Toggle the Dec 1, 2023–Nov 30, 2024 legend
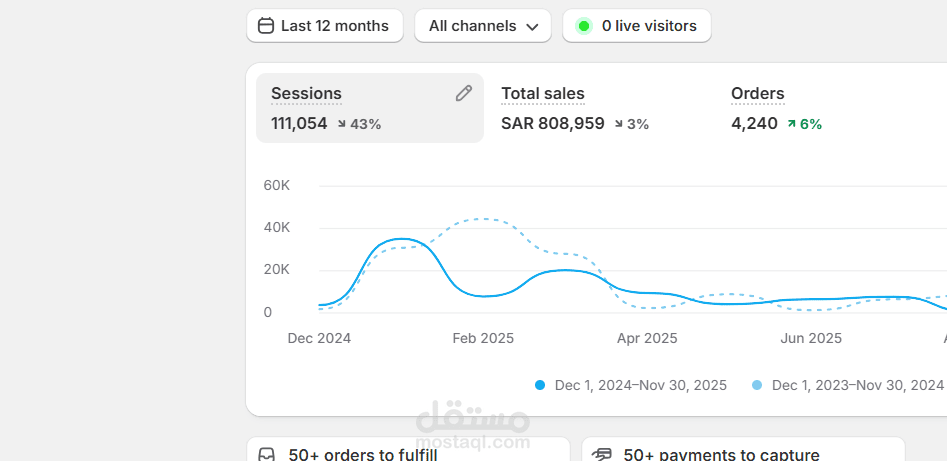The width and height of the screenshot is (947, 461). coord(847,385)
